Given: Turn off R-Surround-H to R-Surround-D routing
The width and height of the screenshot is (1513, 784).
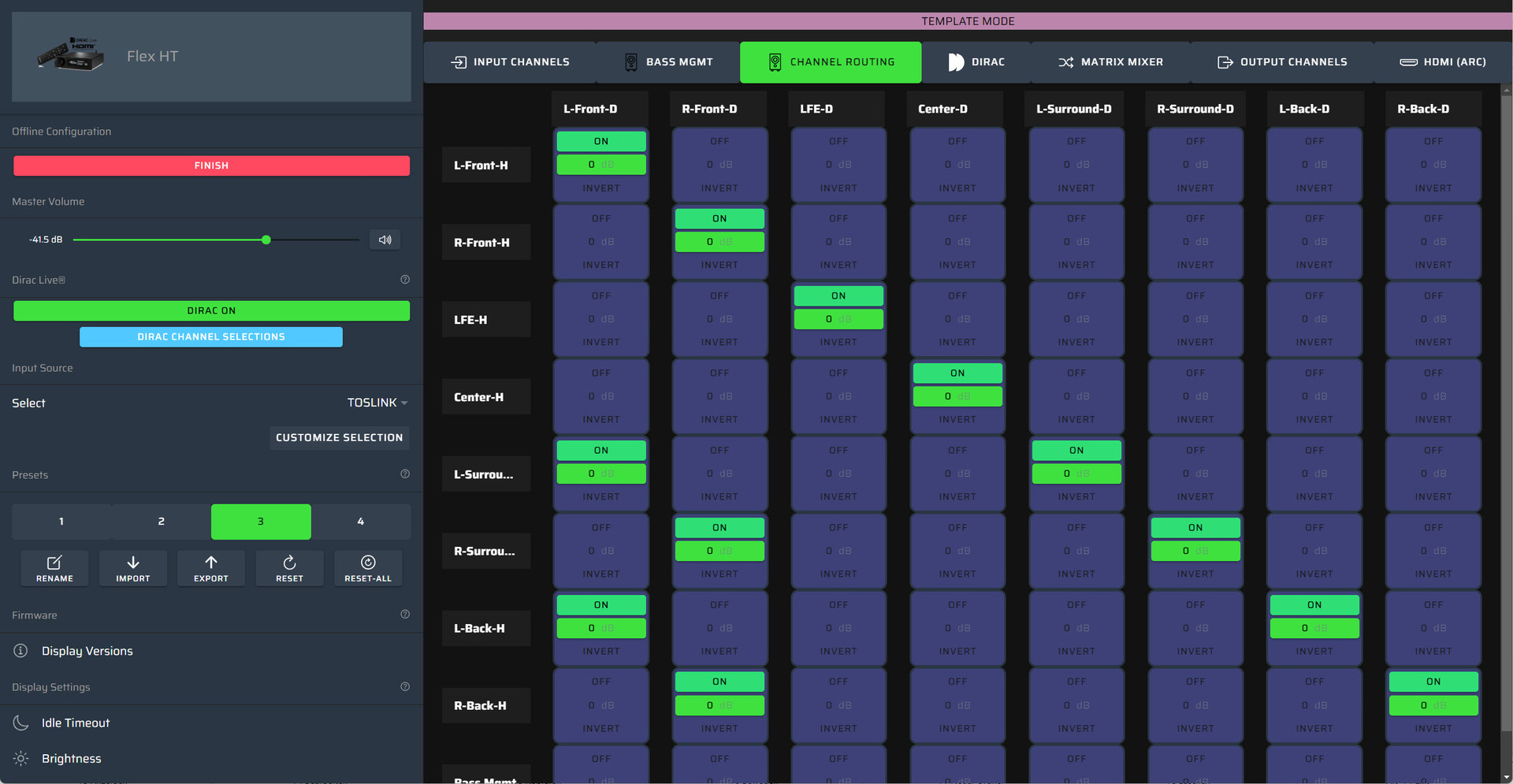Looking at the screenshot, I should tap(1195, 527).
